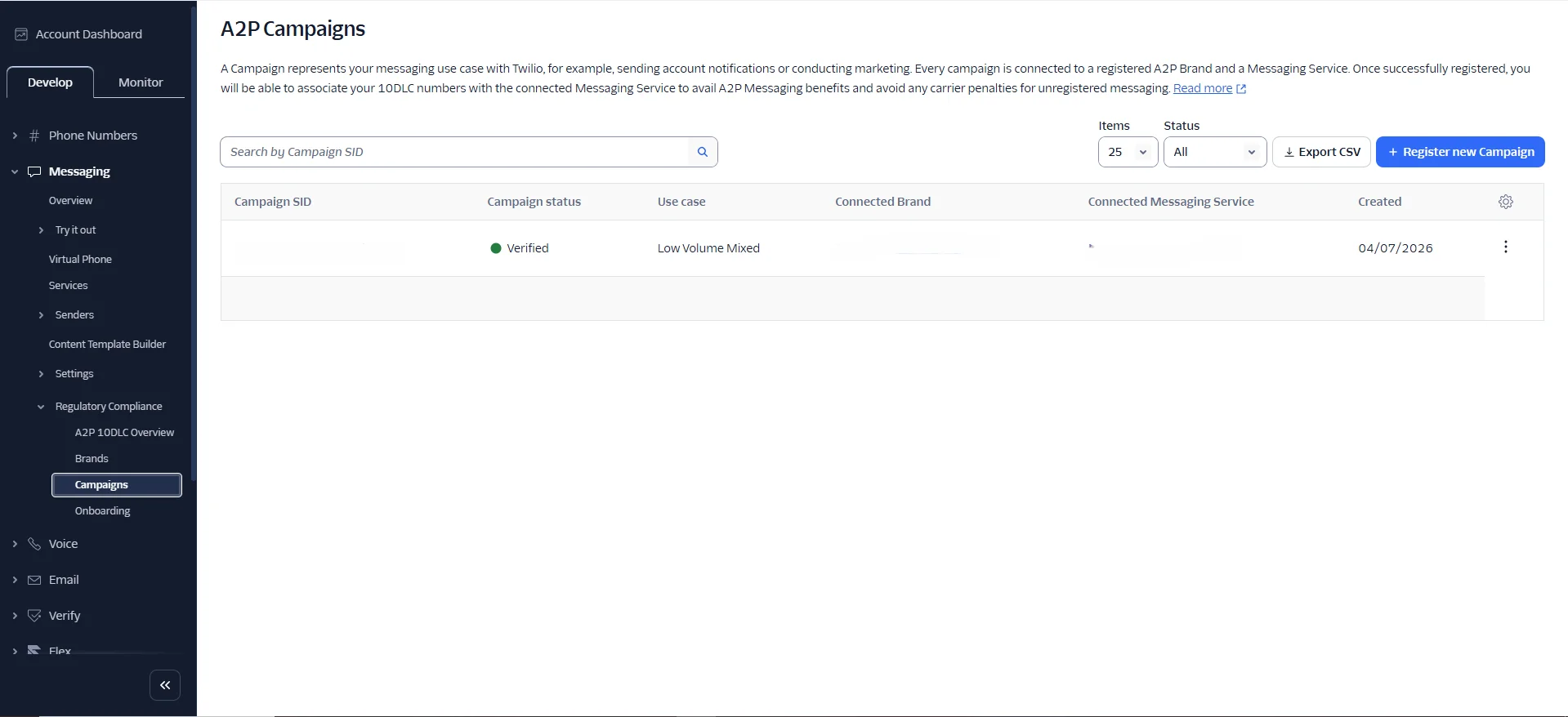Open the Items per page dropdown
The image size is (1568, 717).
1128,152
